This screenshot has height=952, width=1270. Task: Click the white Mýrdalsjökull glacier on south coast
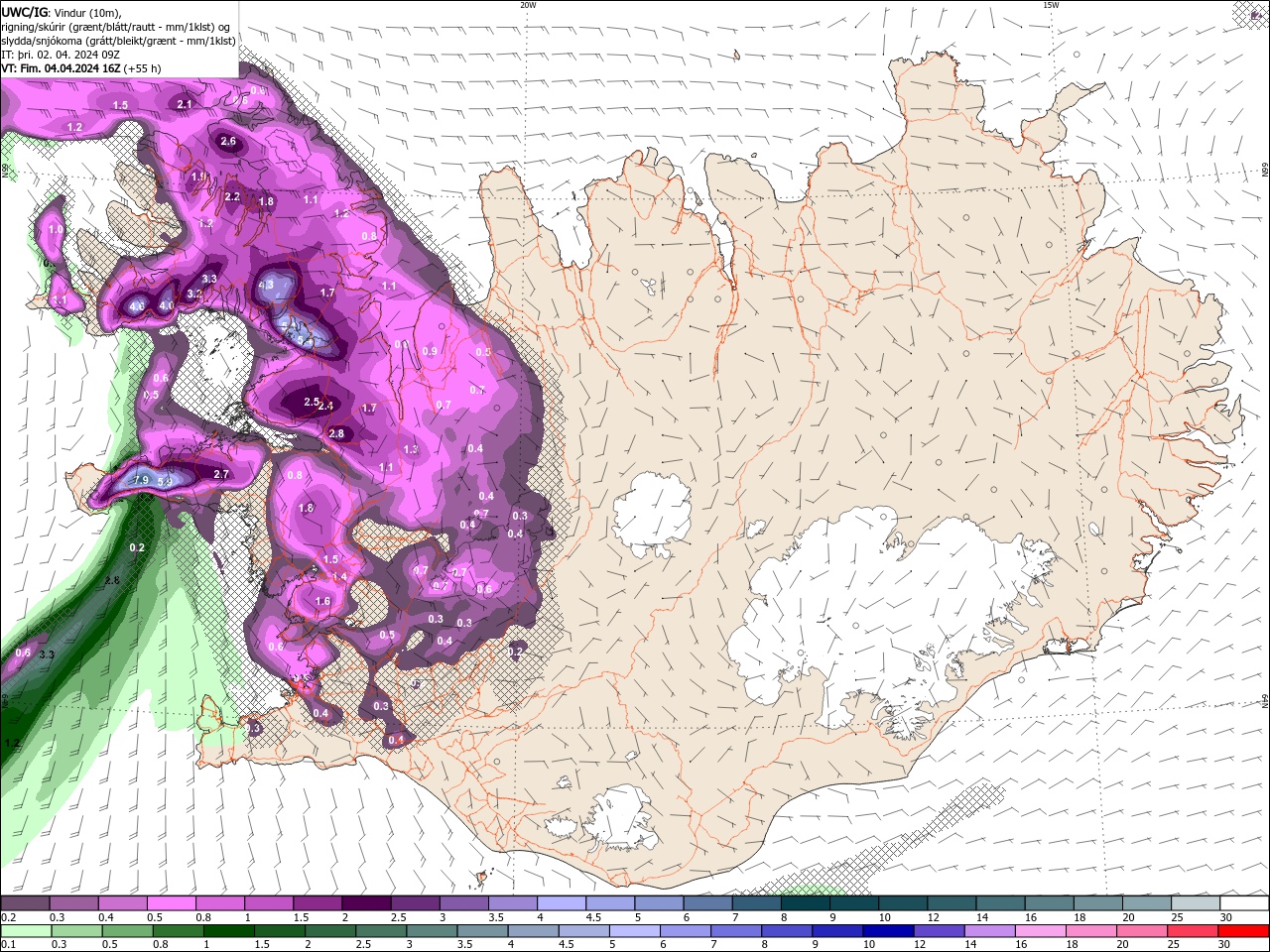click(x=622, y=818)
